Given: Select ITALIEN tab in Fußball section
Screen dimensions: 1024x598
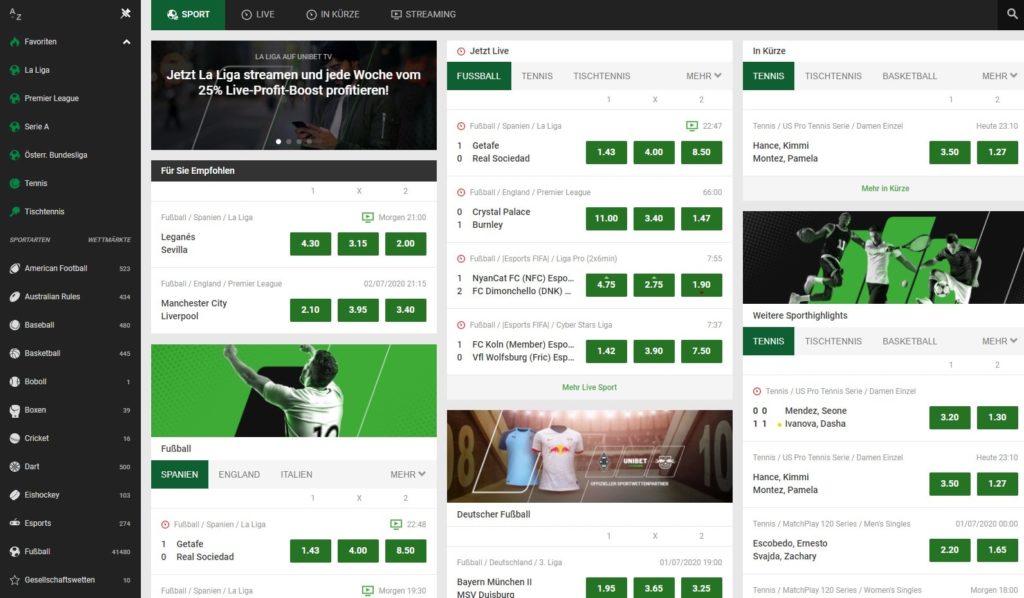Looking at the screenshot, I should click(x=296, y=475).
